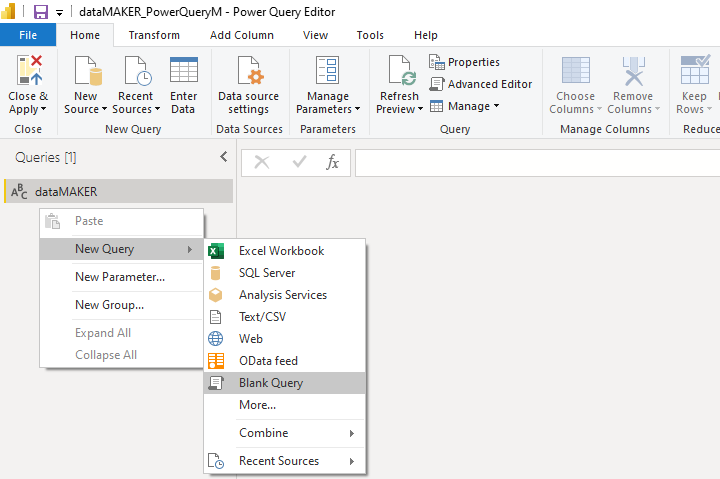Switch to the Home tab

click(x=85, y=35)
